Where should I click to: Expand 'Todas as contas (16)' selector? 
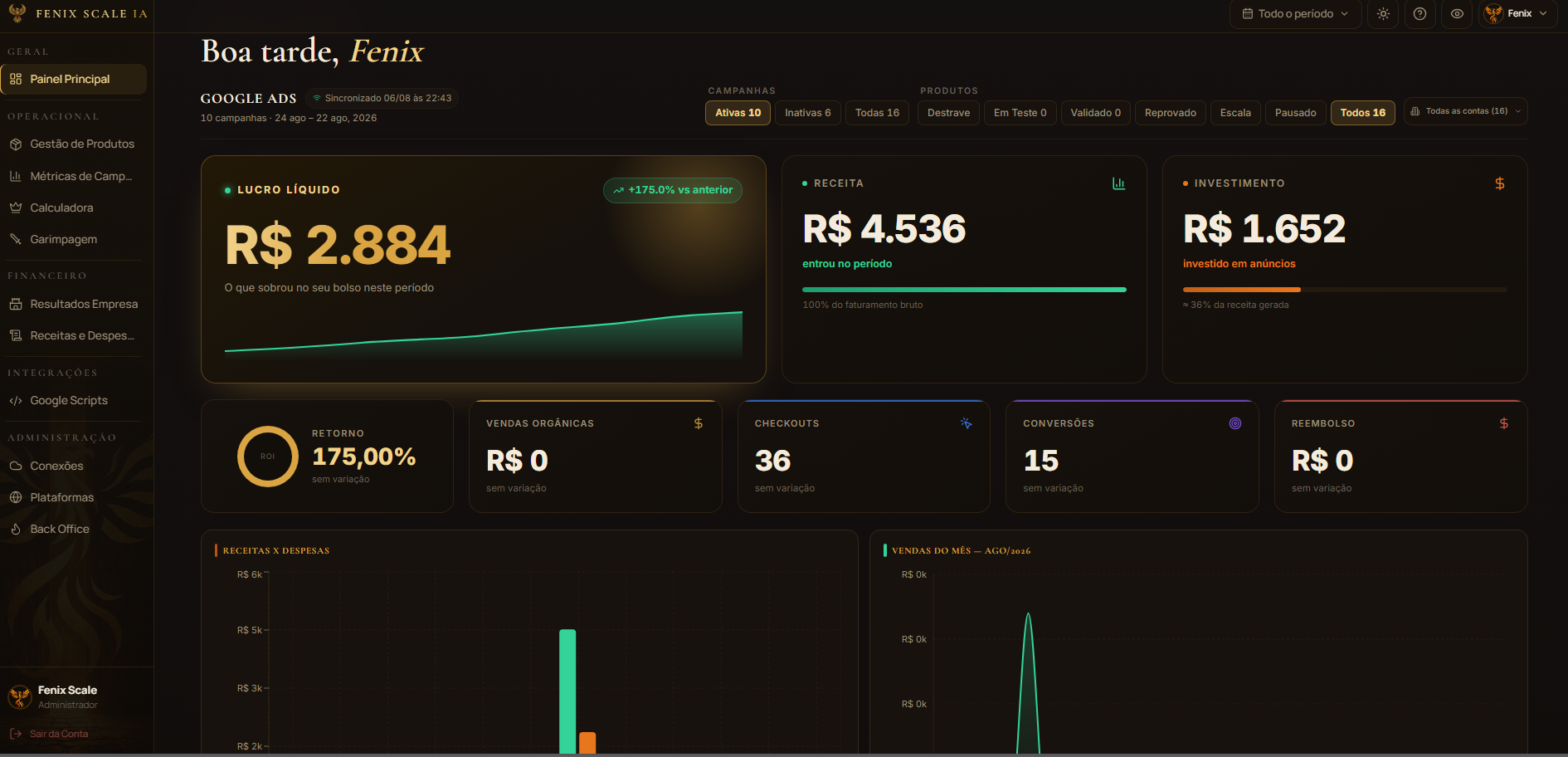[1466, 111]
